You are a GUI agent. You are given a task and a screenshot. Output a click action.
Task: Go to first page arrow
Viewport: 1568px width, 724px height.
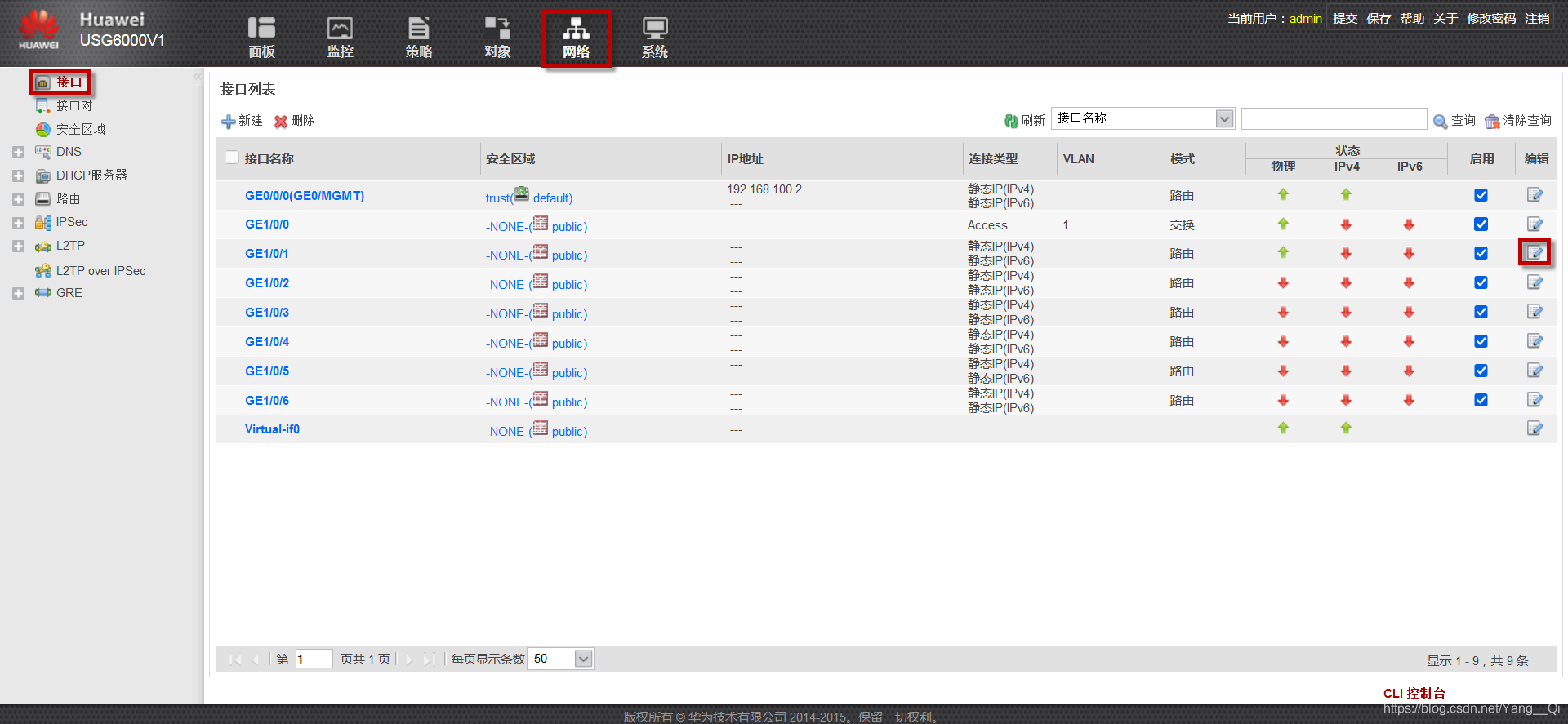coord(235,660)
